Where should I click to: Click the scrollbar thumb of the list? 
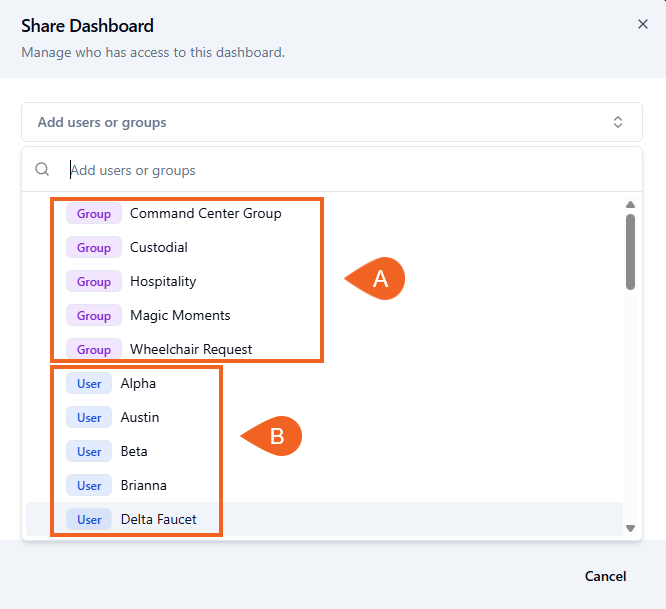(630, 252)
